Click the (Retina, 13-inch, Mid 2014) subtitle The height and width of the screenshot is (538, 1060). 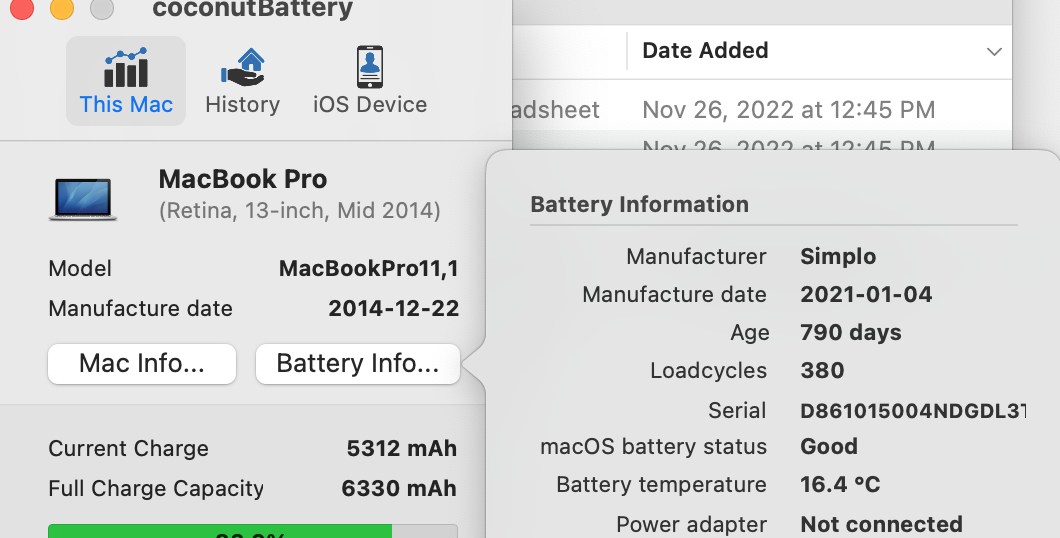point(299,211)
